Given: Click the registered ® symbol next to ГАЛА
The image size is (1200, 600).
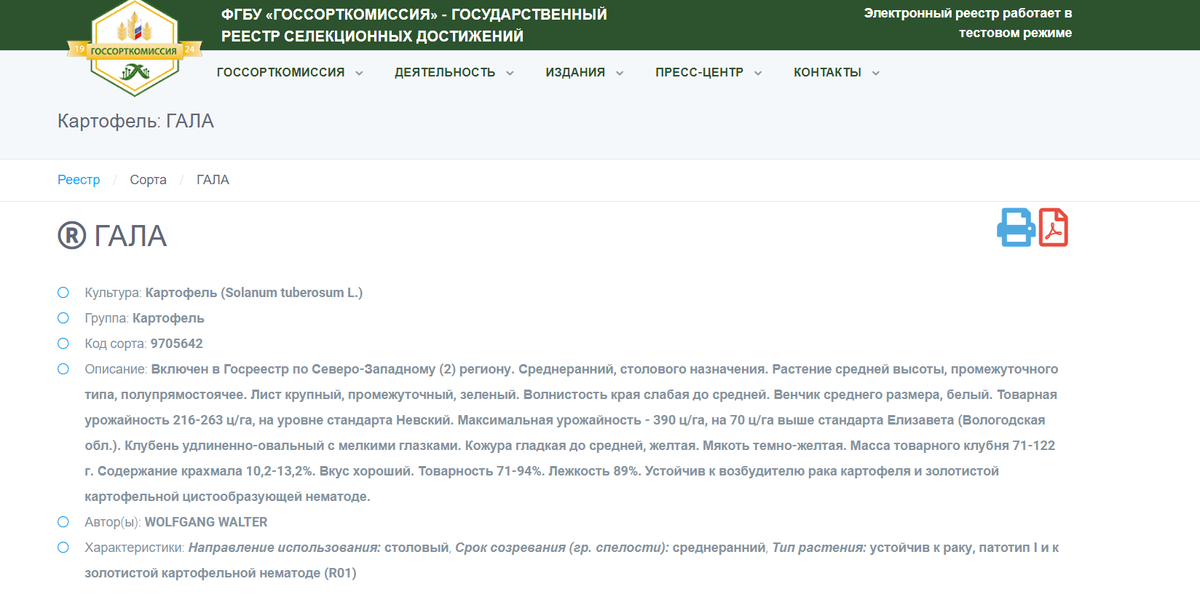Looking at the screenshot, I should click(72, 236).
